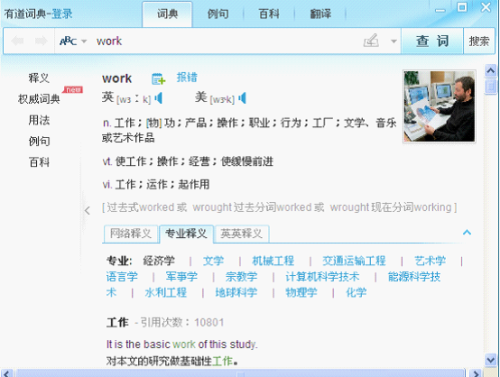Select 用法 in the left sidebar
The width and height of the screenshot is (500, 377).
[39, 120]
